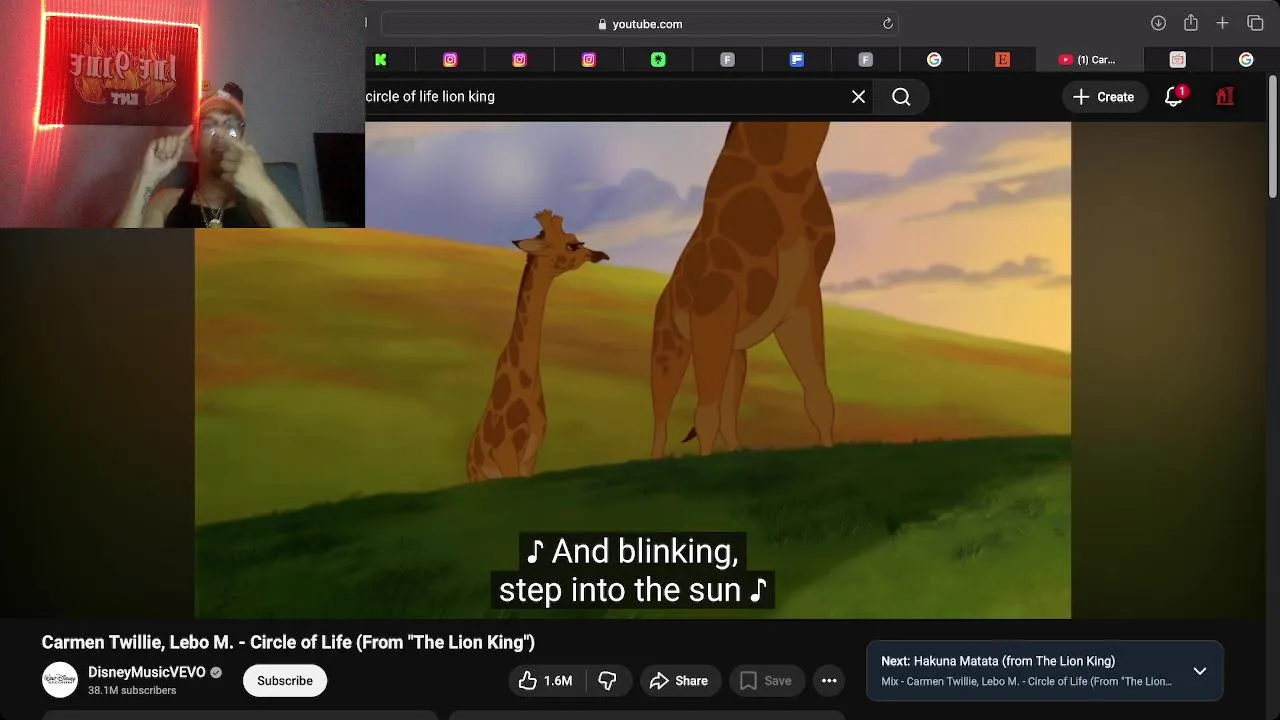Click the verified badge beside DisneyMusicVEVO
Image resolution: width=1280 pixels, height=720 pixels.
[x=216, y=673]
